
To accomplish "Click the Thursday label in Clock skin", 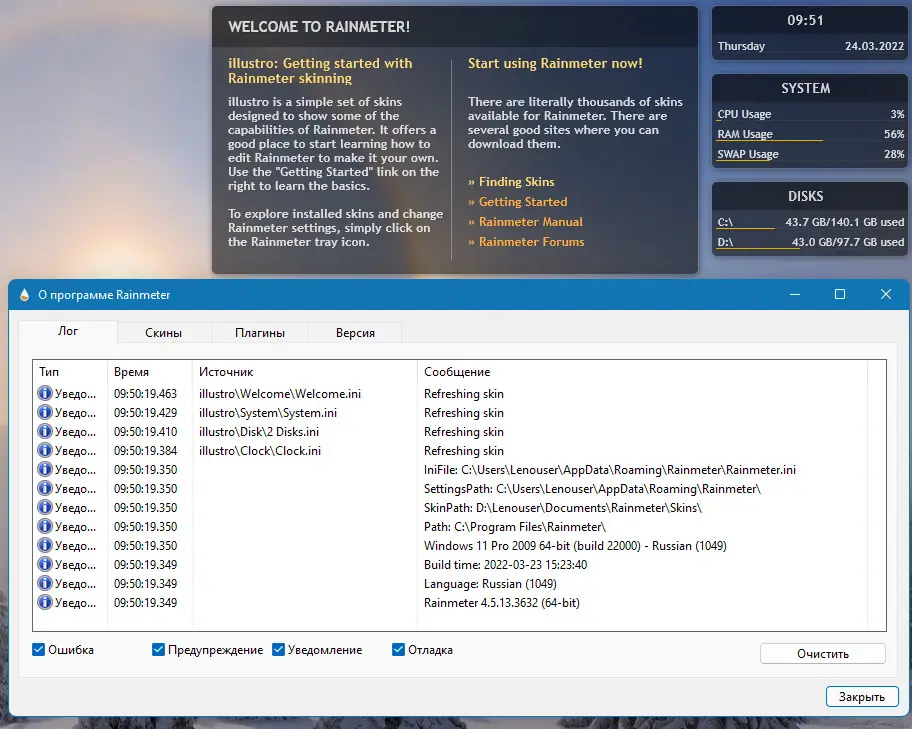I will 741,46.
